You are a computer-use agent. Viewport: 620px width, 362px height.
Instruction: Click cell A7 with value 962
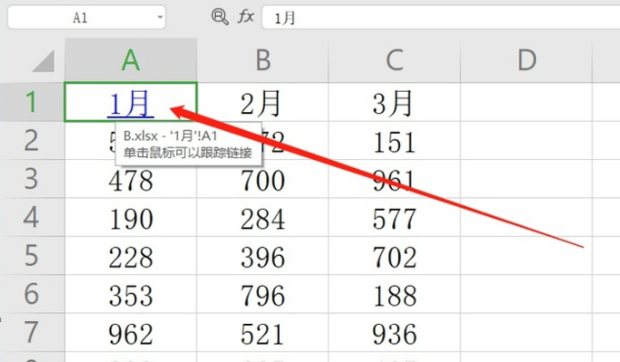[131, 332]
